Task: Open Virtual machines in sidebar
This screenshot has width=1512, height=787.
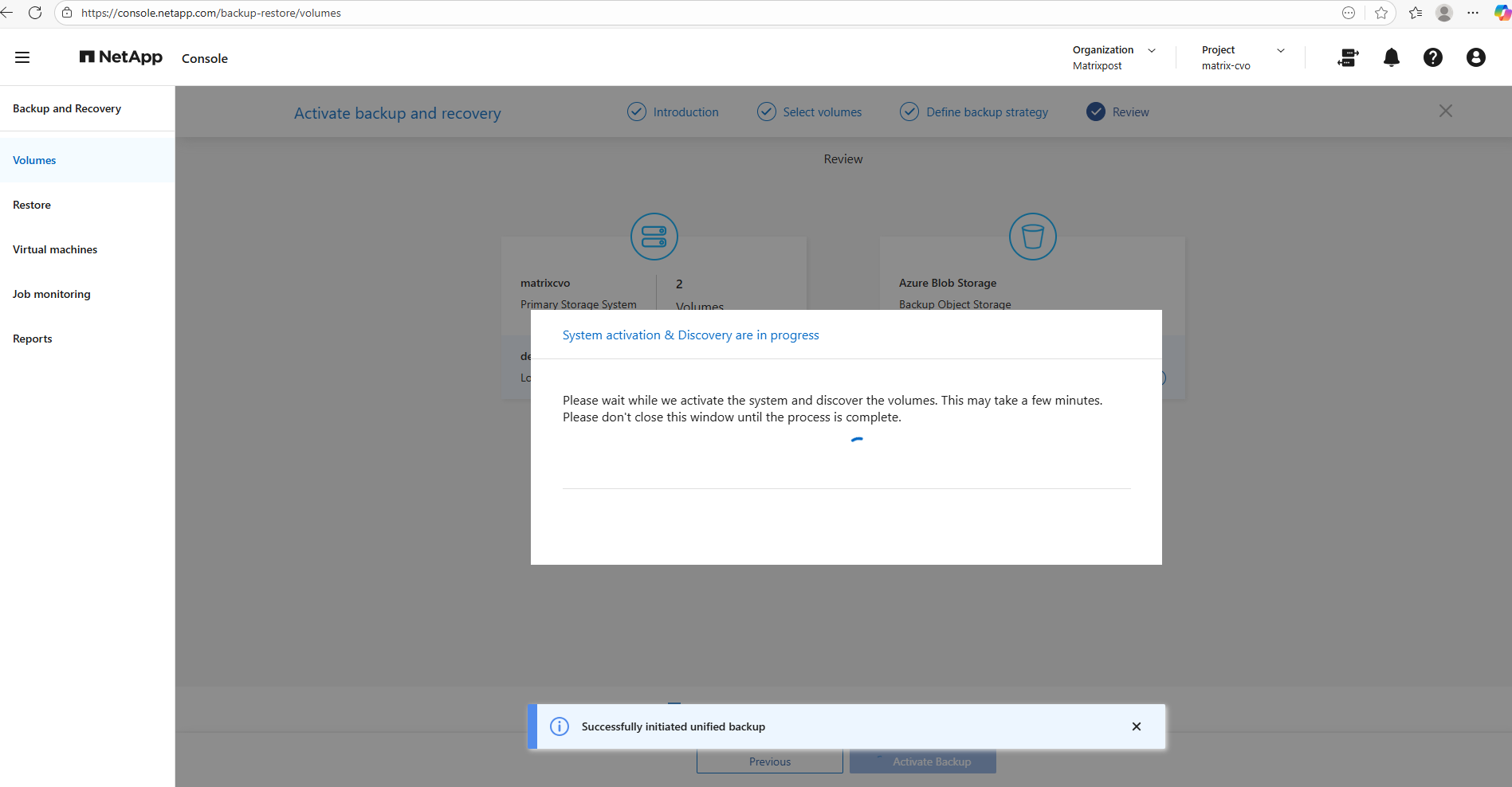Action: [x=87, y=249]
